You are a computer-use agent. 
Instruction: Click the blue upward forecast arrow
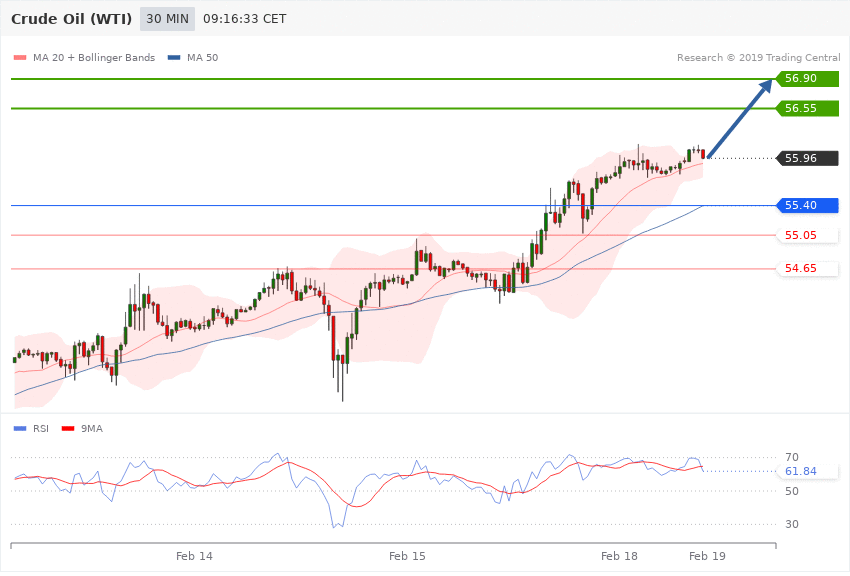click(x=740, y=119)
